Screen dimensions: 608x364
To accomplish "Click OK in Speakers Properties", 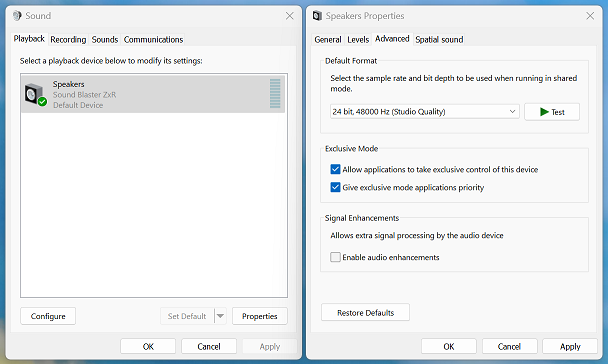I will (x=449, y=346).
